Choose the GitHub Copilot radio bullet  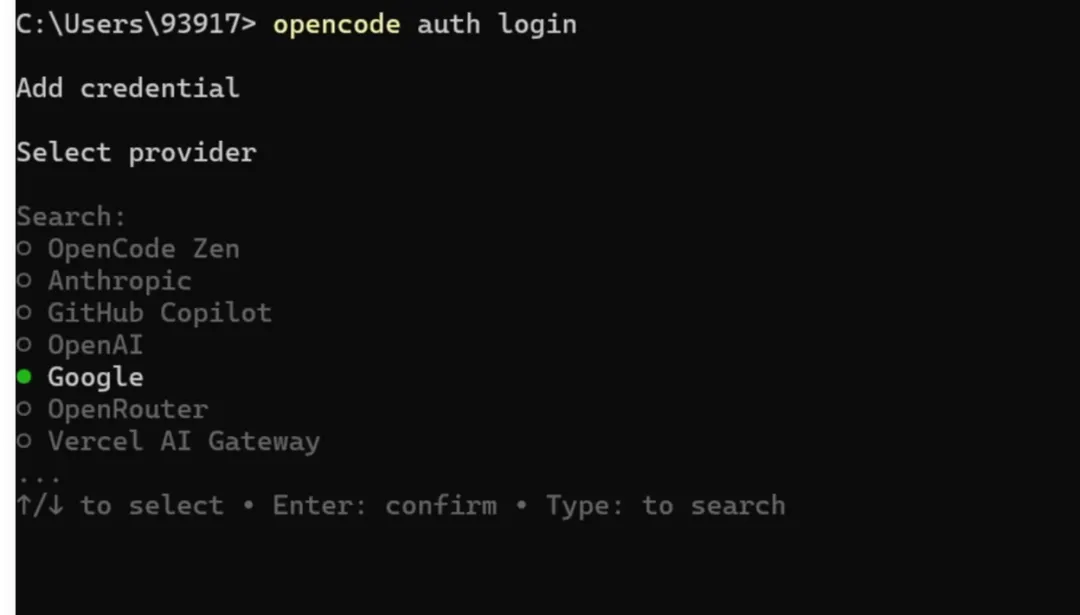pos(25,314)
